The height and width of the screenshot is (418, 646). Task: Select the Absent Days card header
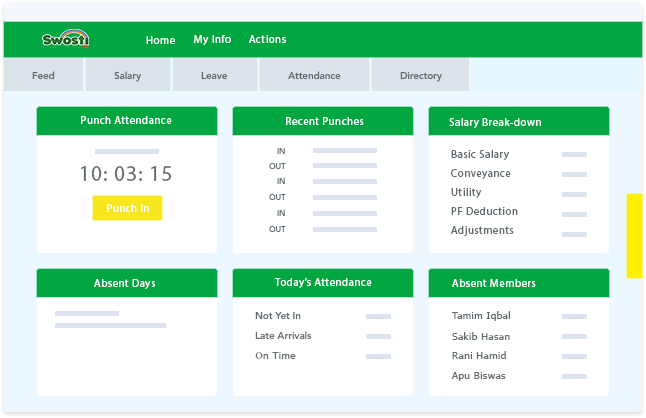pyautogui.click(x=127, y=283)
